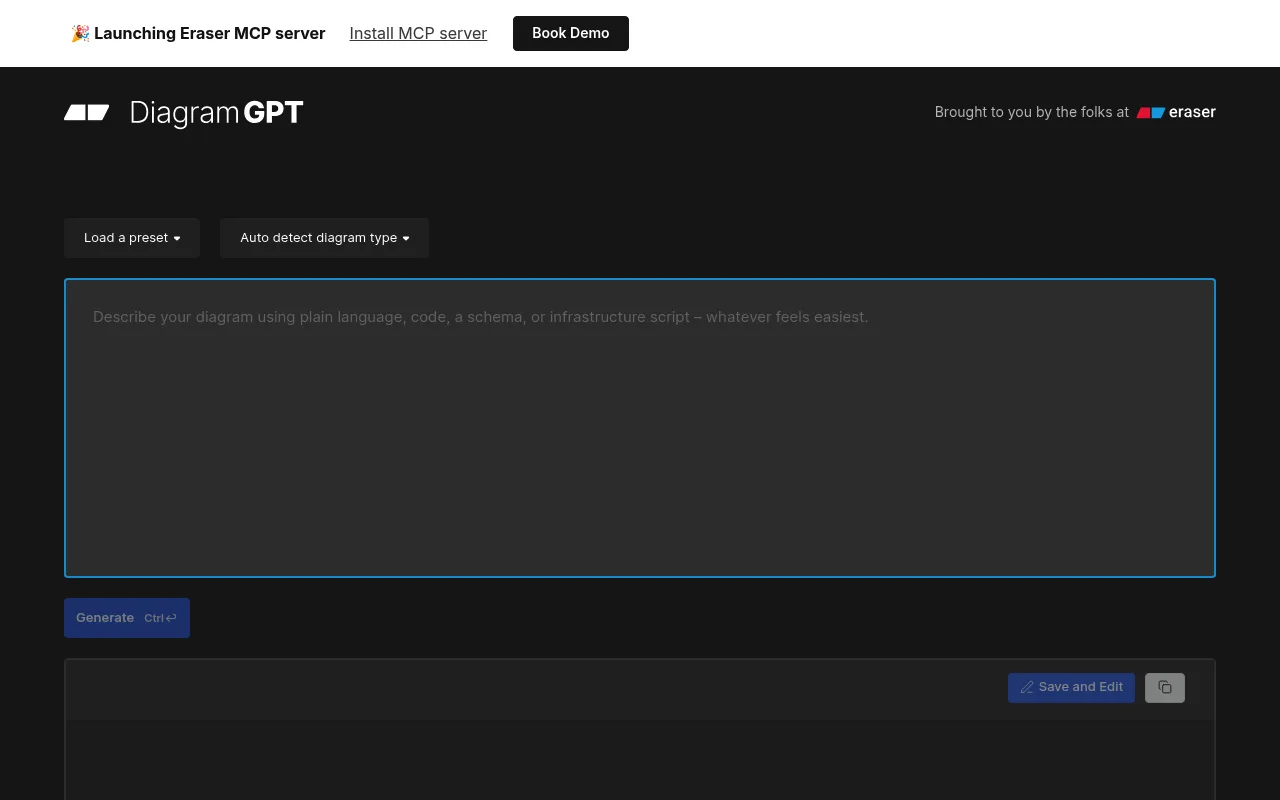Viewport: 1280px width, 800px height.
Task: Copy the output with the copy icon
Action: tap(1165, 688)
